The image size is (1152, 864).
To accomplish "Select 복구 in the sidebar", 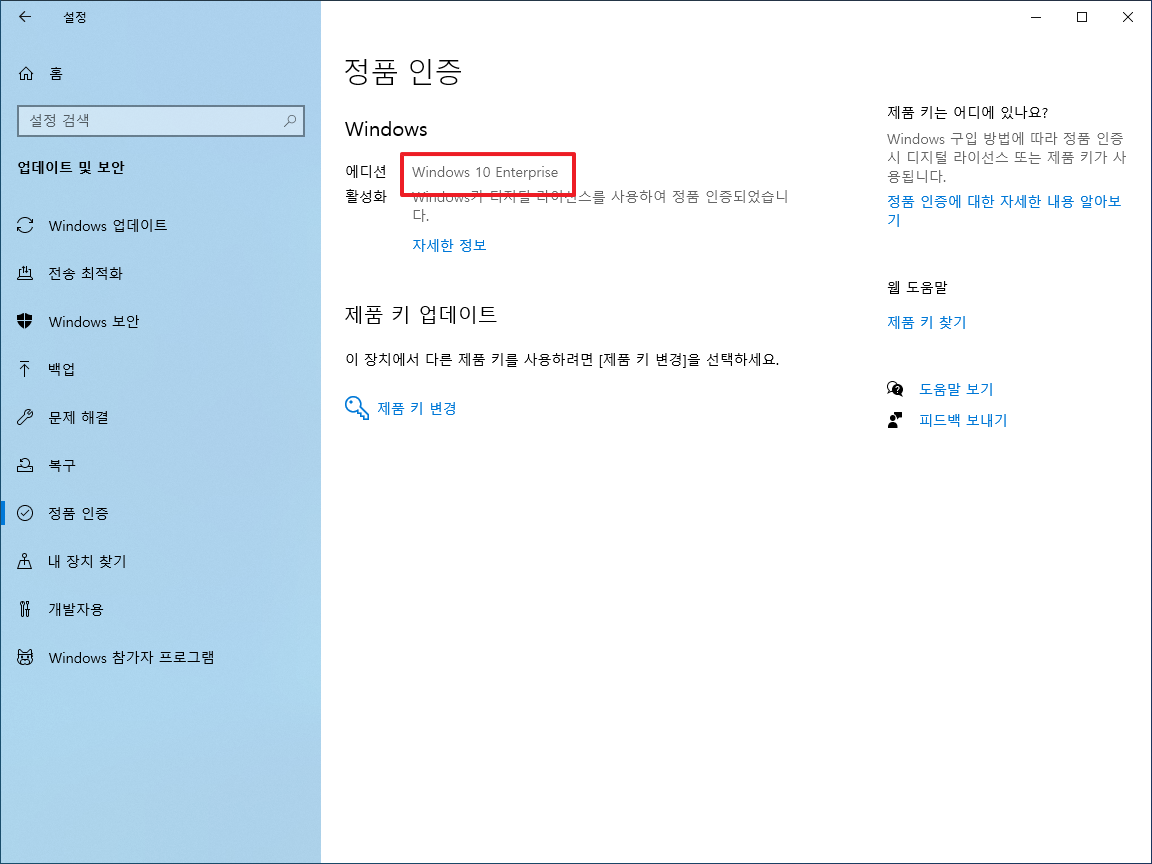I will pyautogui.click(x=62, y=465).
